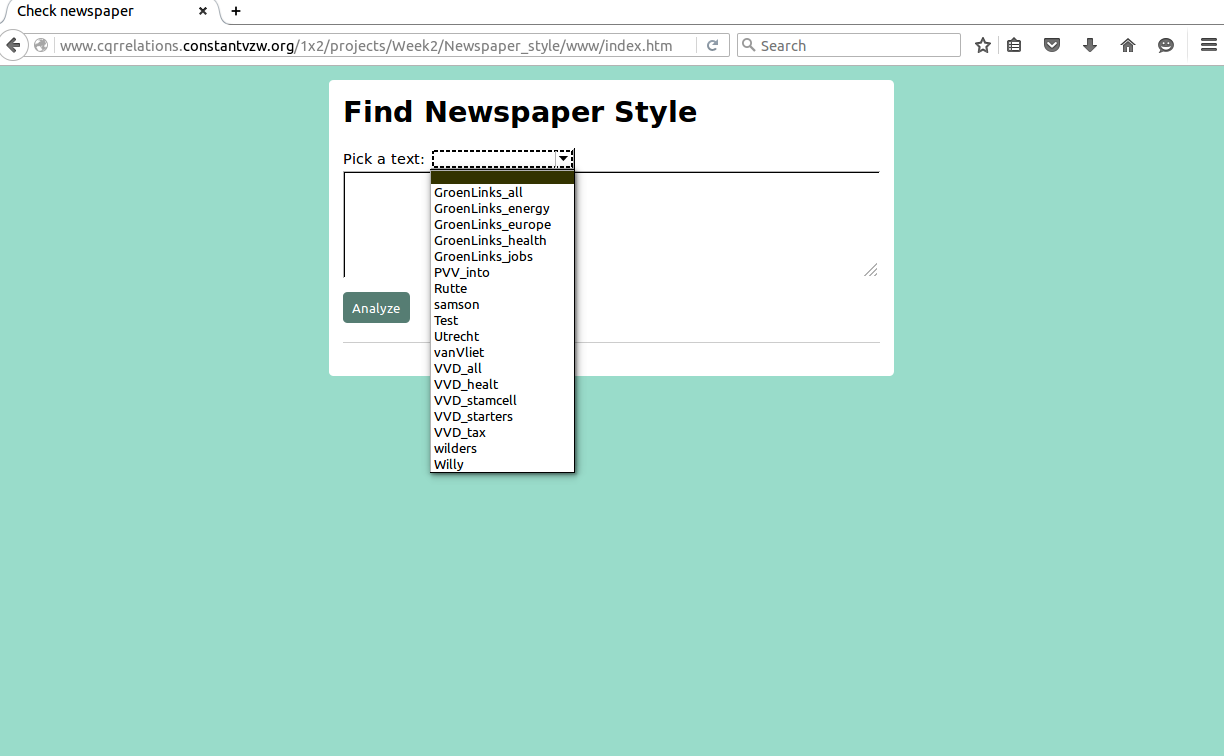Pick GroenLinks_health option
Screen dimensions: 1224x756
pyautogui.click(x=502, y=241)
